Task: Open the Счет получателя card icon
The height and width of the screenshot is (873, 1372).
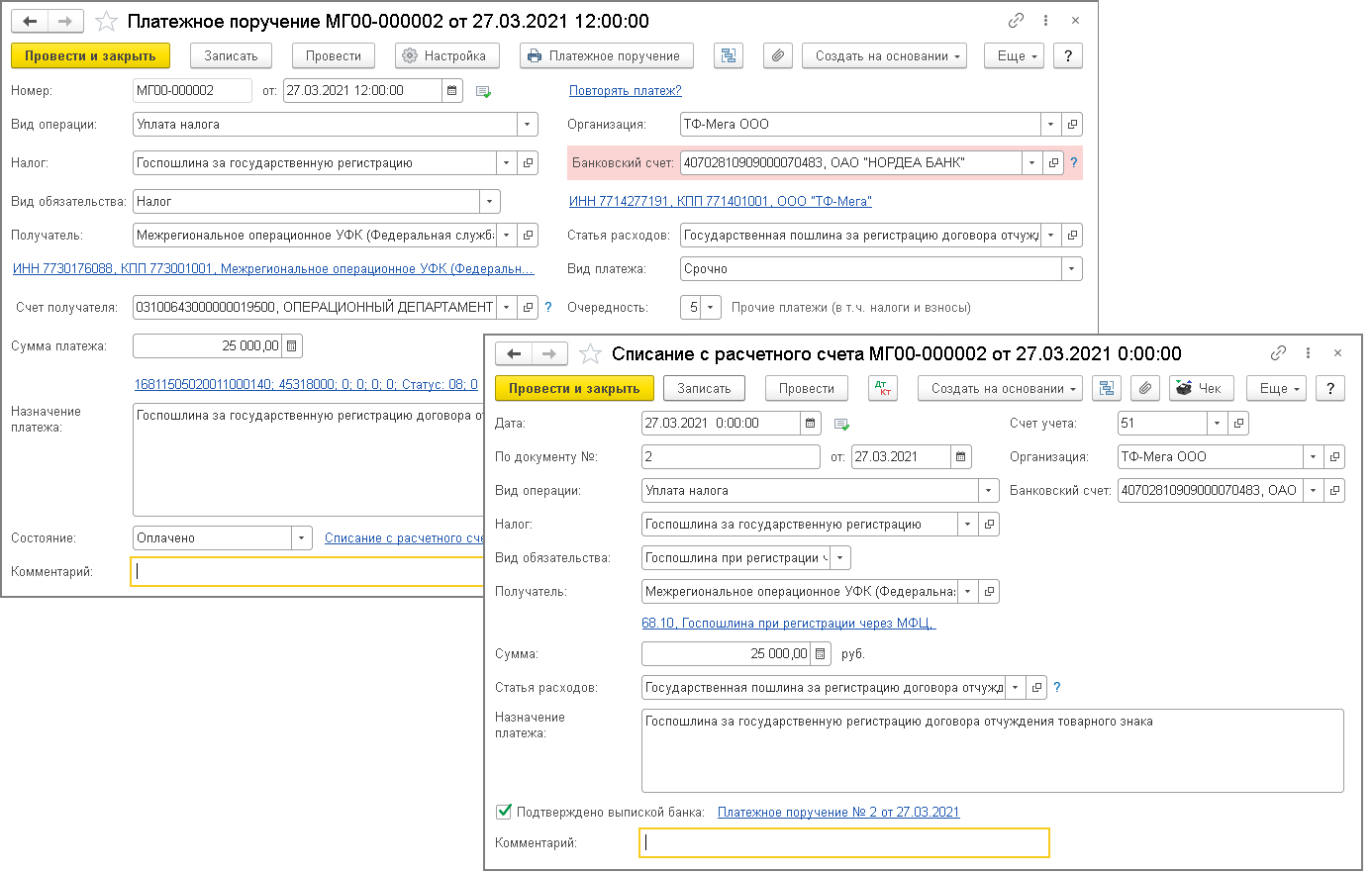Action: (x=528, y=308)
